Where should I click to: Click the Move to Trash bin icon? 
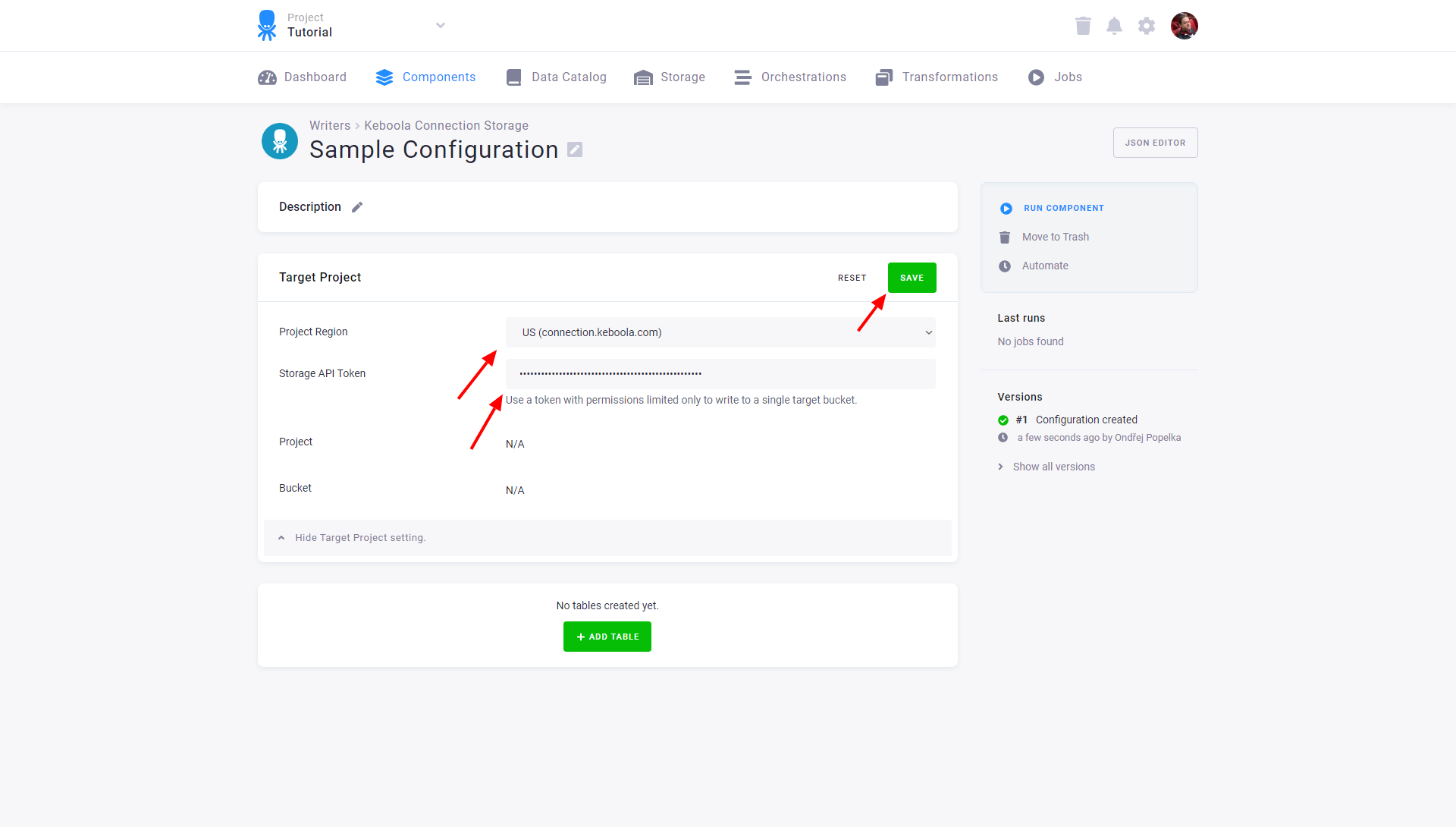(x=1005, y=237)
